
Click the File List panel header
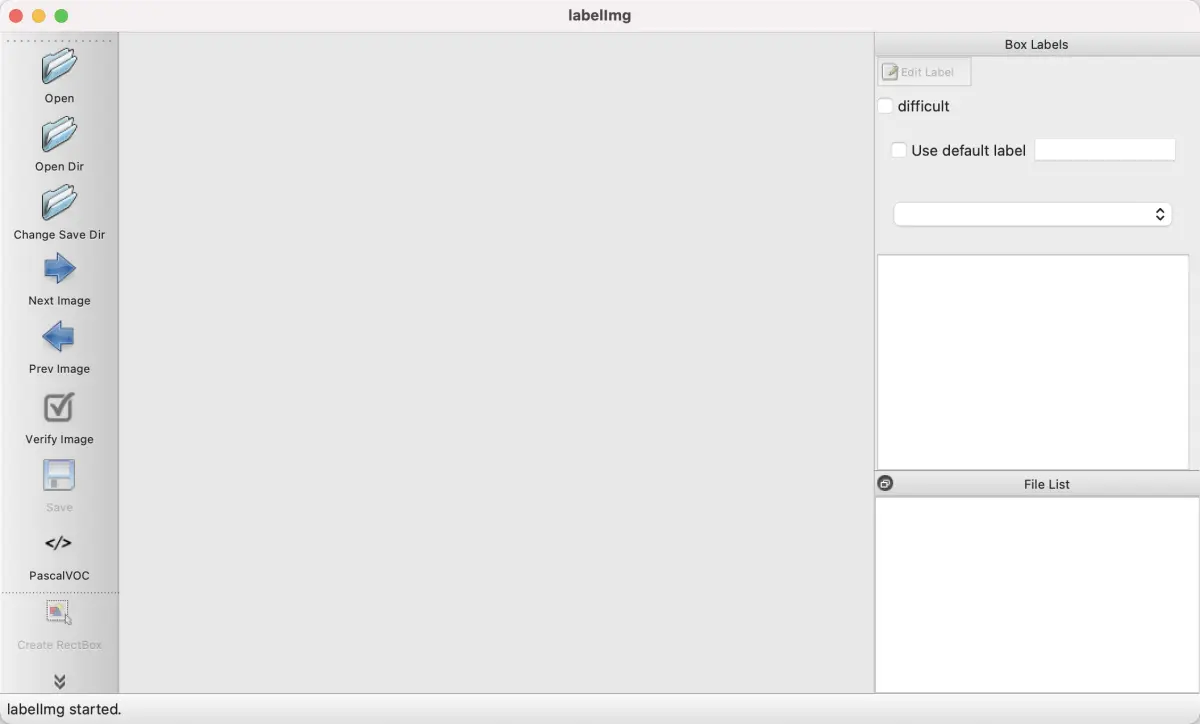tap(1046, 484)
